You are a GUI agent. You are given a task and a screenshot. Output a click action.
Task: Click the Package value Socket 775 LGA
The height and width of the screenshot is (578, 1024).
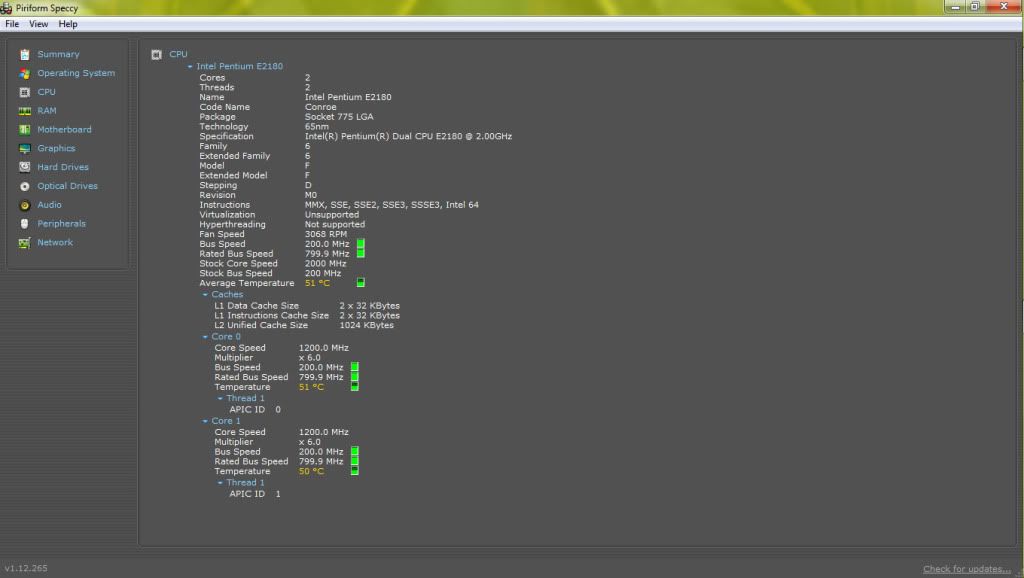pos(339,117)
